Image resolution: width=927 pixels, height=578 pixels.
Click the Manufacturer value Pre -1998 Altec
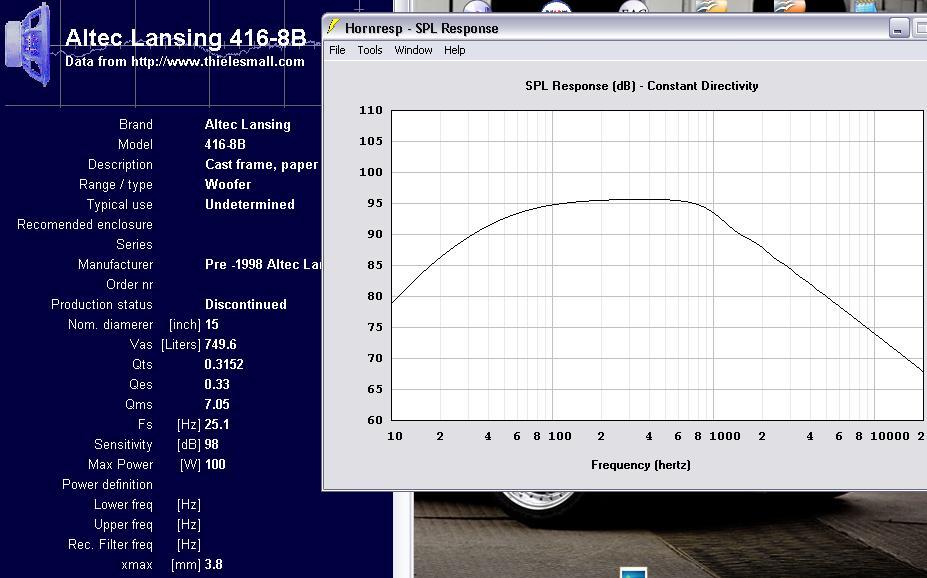coord(263,265)
